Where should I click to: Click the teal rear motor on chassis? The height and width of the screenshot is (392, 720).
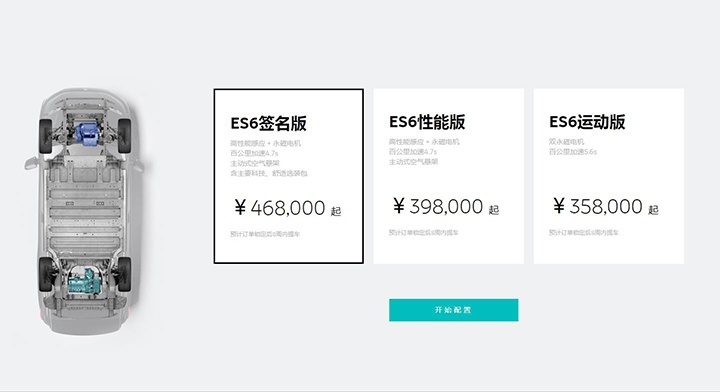(85, 280)
